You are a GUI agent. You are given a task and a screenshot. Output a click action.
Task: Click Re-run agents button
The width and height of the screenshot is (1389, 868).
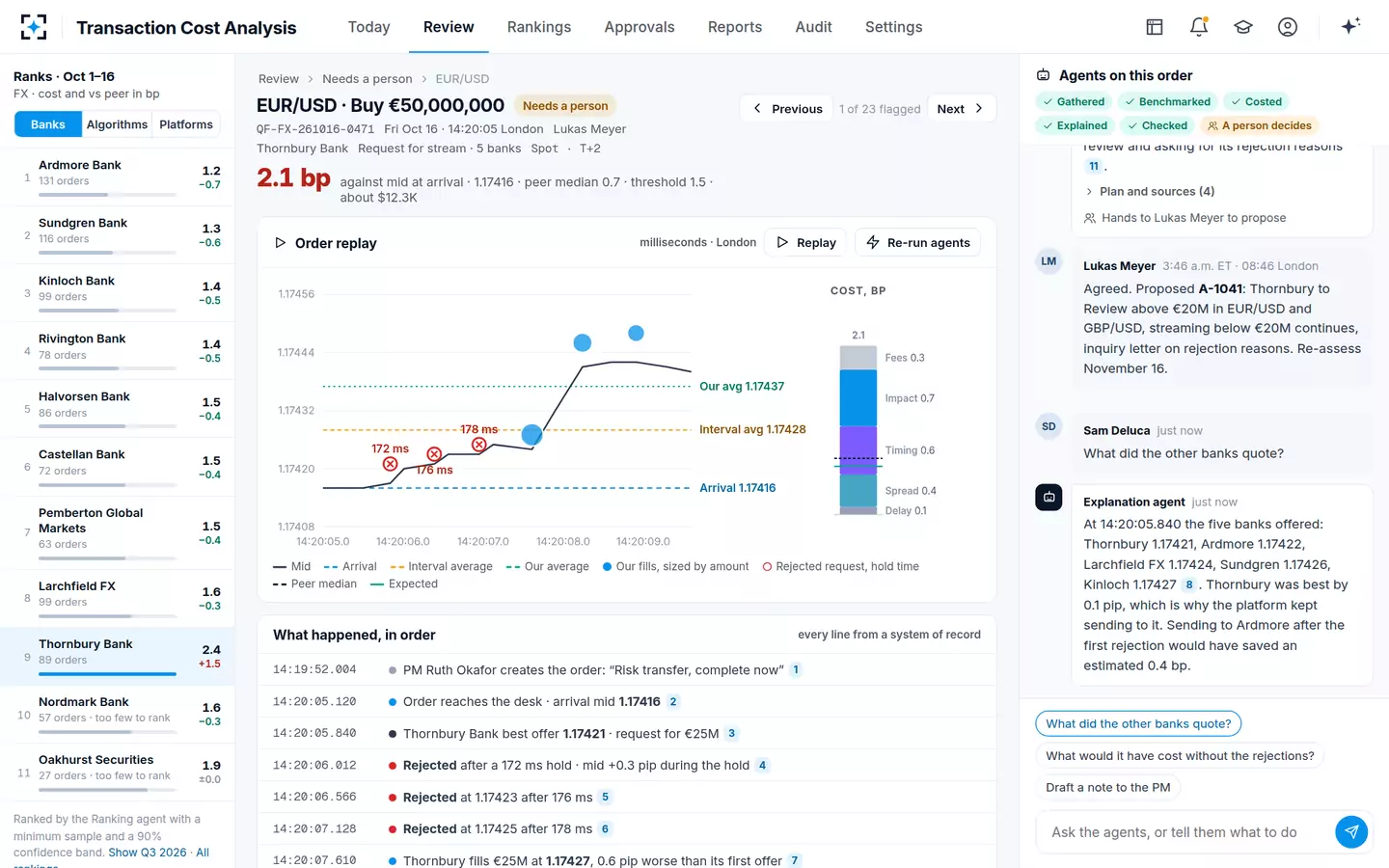point(918,243)
